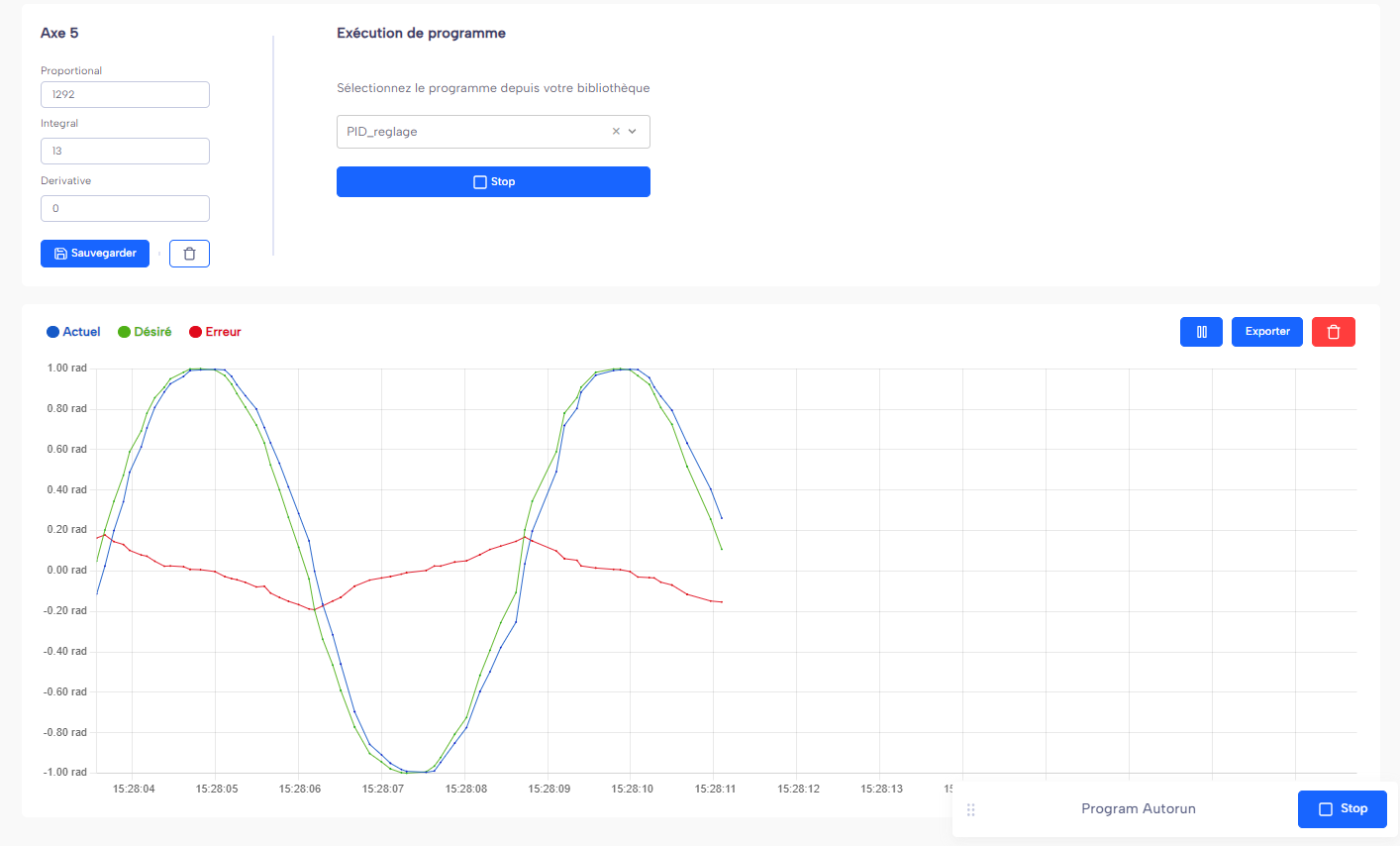The width and height of the screenshot is (1400, 846).
Task: Save PID settings with Sauvegarder
Action: [95, 254]
